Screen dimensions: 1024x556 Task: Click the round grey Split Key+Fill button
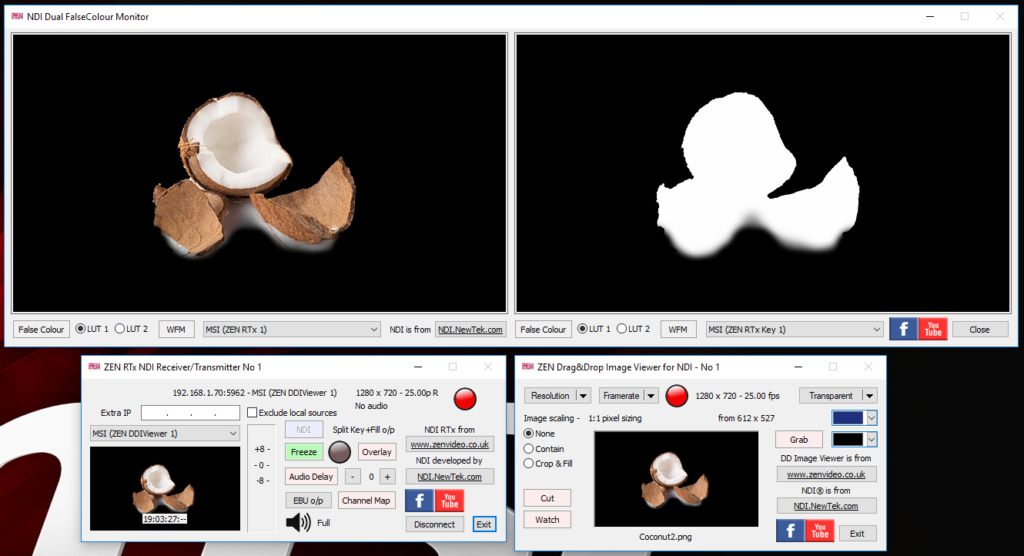click(340, 451)
